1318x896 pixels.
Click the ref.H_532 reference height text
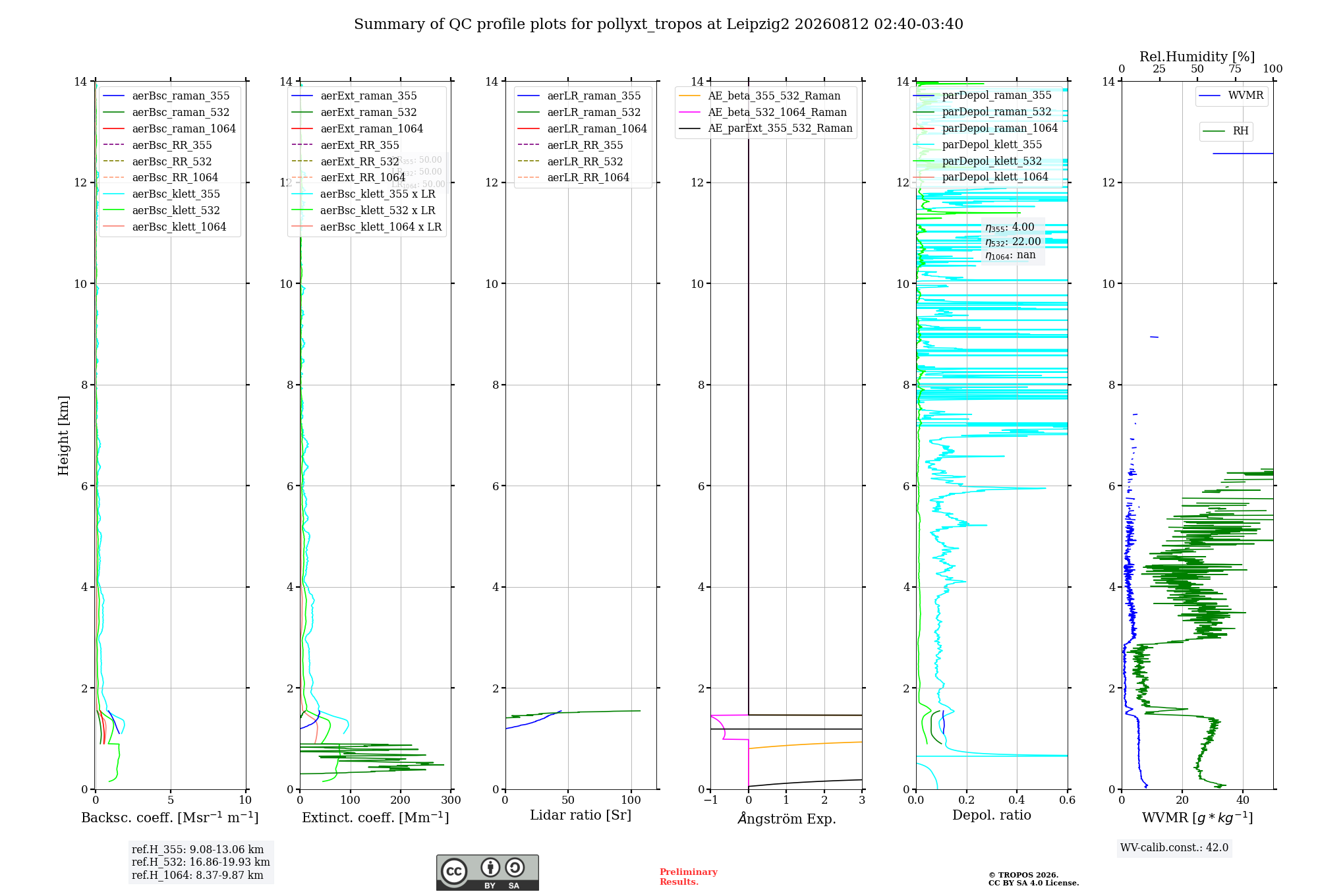[x=201, y=862]
